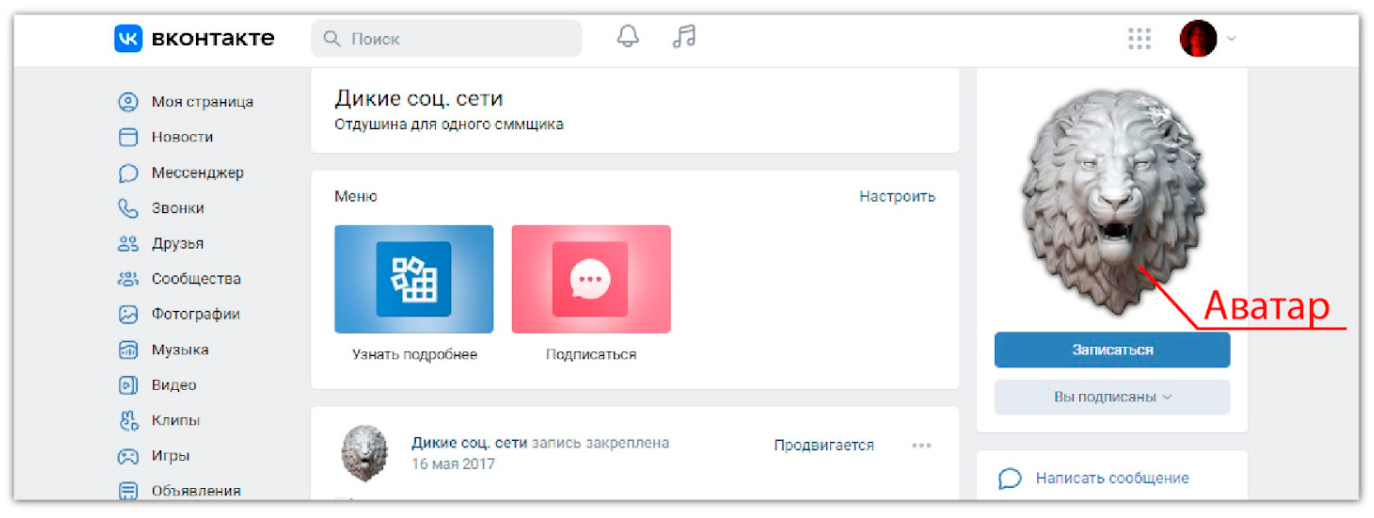The image size is (1374, 518).
Task: Click the VK logo icon
Action: click(128, 39)
